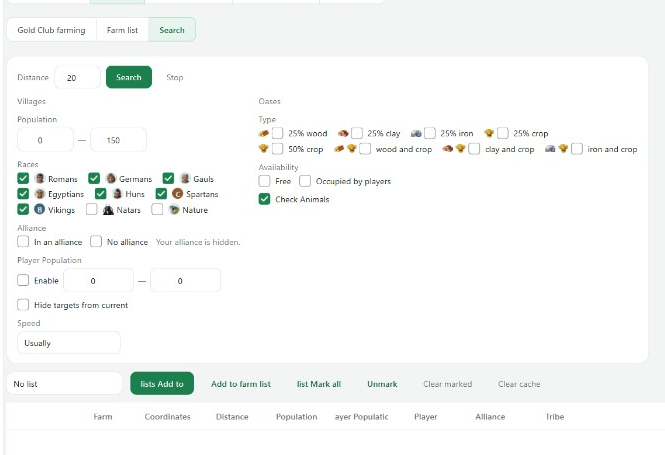The image size is (665, 455).
Task: Click the clay icon beside 25% clay
Action: point(343,133)
